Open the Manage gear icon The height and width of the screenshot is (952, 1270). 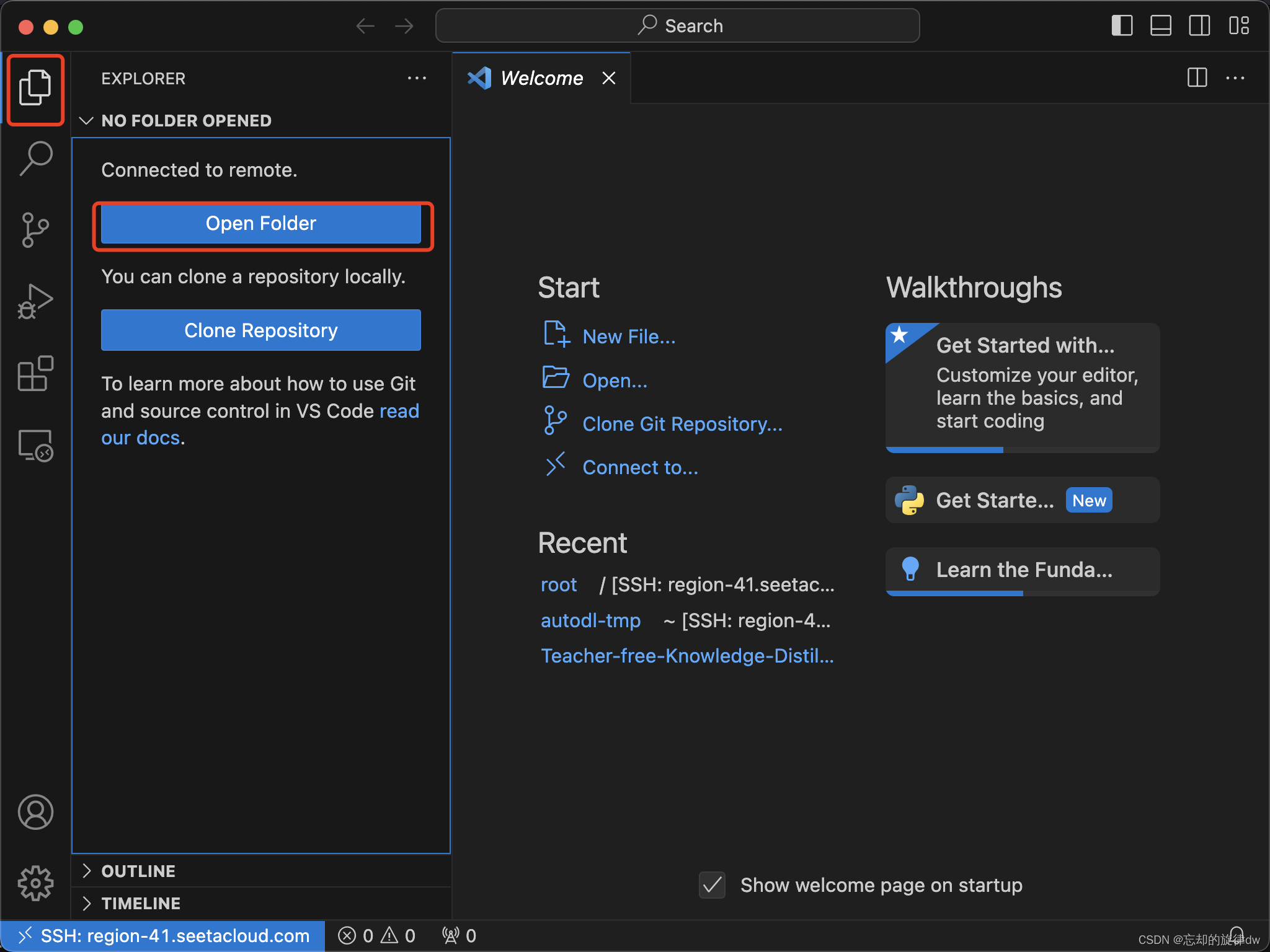click(x=35, y=883)
